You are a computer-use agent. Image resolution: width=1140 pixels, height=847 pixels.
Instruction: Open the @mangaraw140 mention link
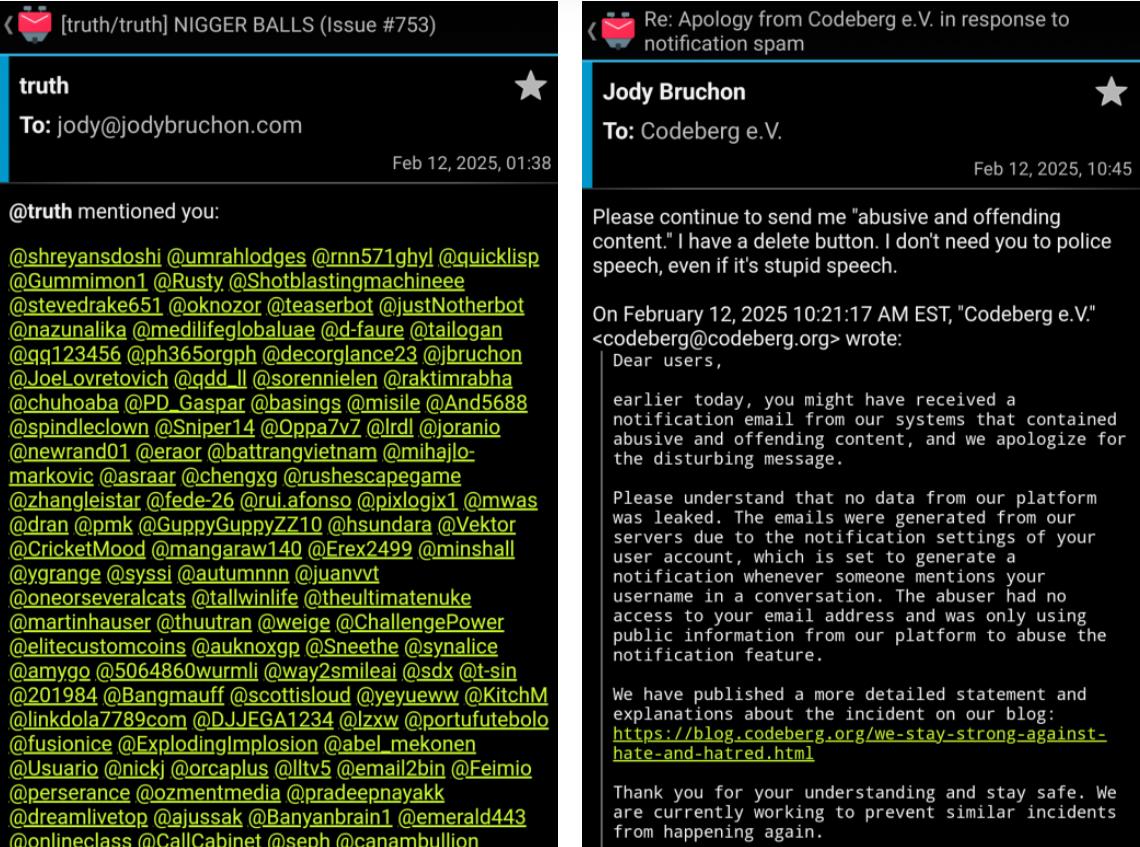point(227,549)
